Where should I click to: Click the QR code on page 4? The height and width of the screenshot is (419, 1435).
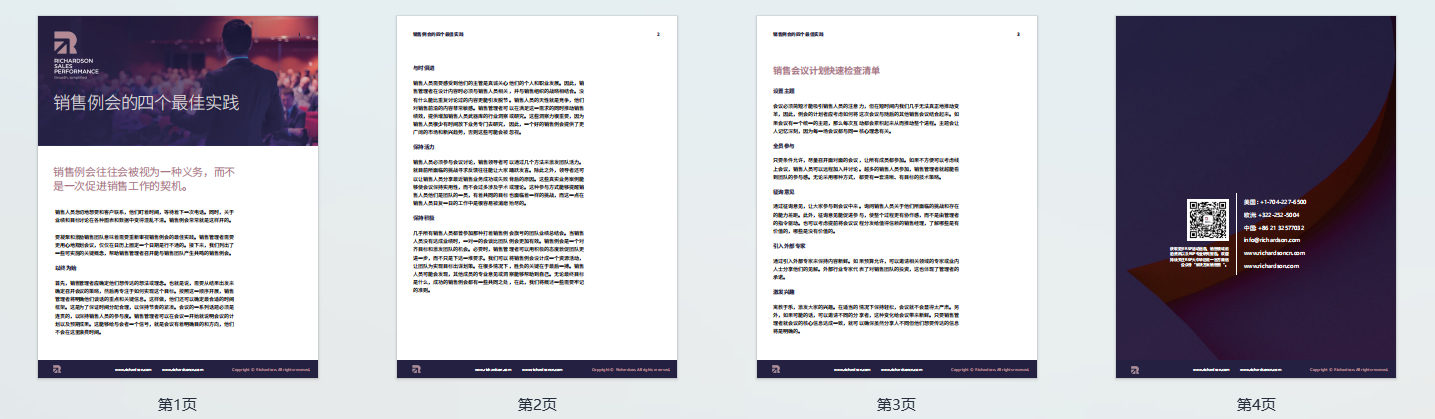pyautogui.click(x=1206, y=220)
